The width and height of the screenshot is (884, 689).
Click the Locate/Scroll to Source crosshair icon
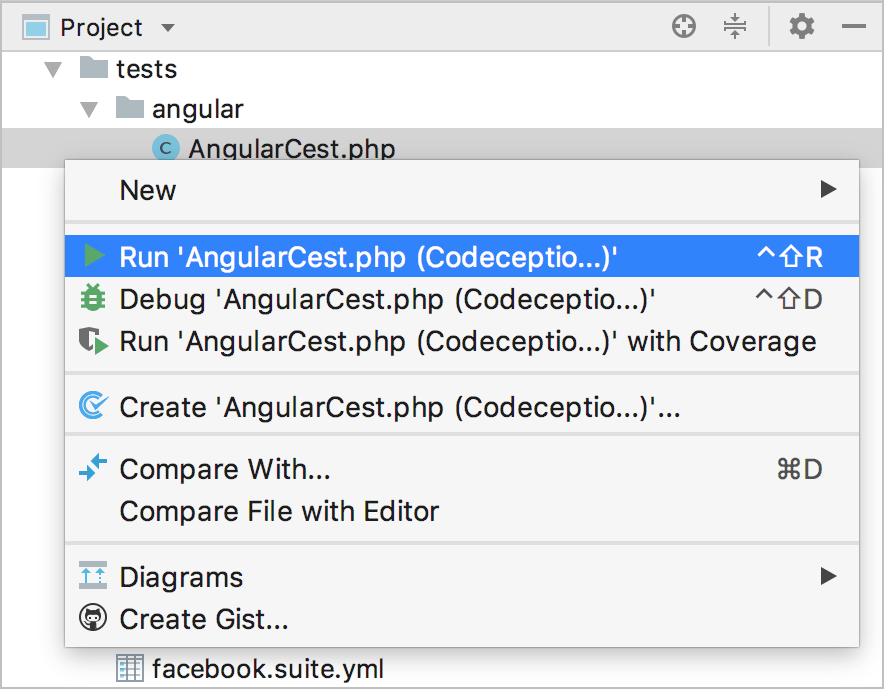point(684,26)
